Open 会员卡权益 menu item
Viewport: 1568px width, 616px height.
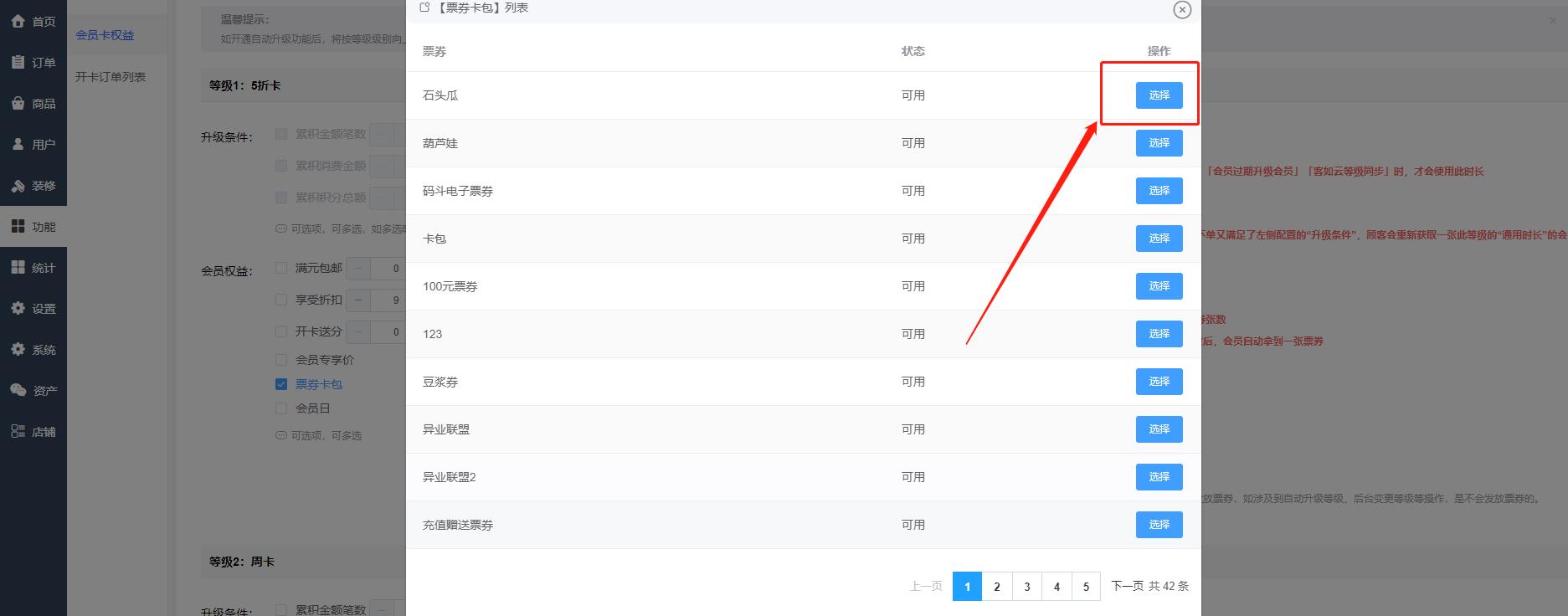click(105, 35)
